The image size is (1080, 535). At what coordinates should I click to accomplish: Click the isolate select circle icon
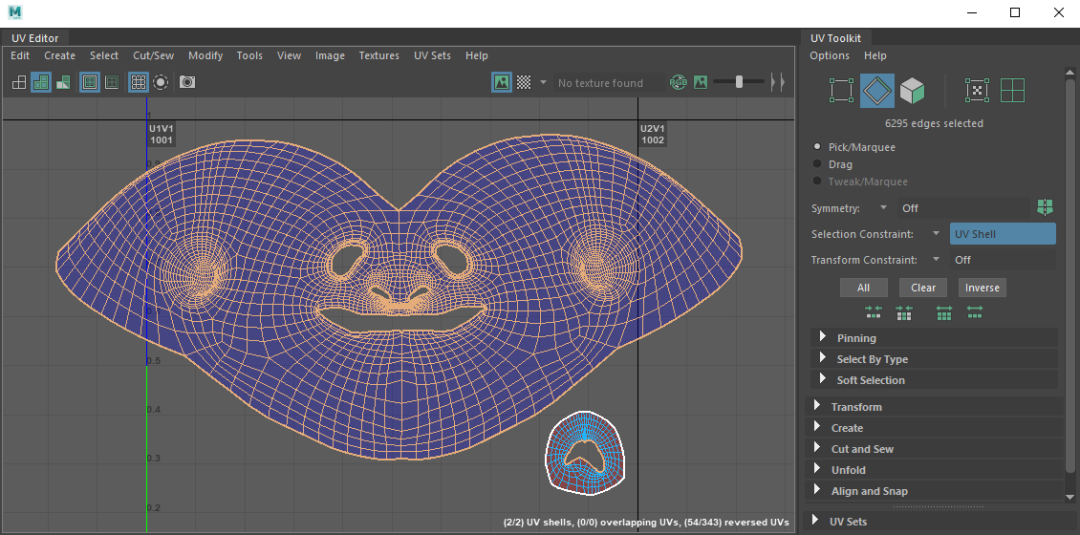coord(160,83)
